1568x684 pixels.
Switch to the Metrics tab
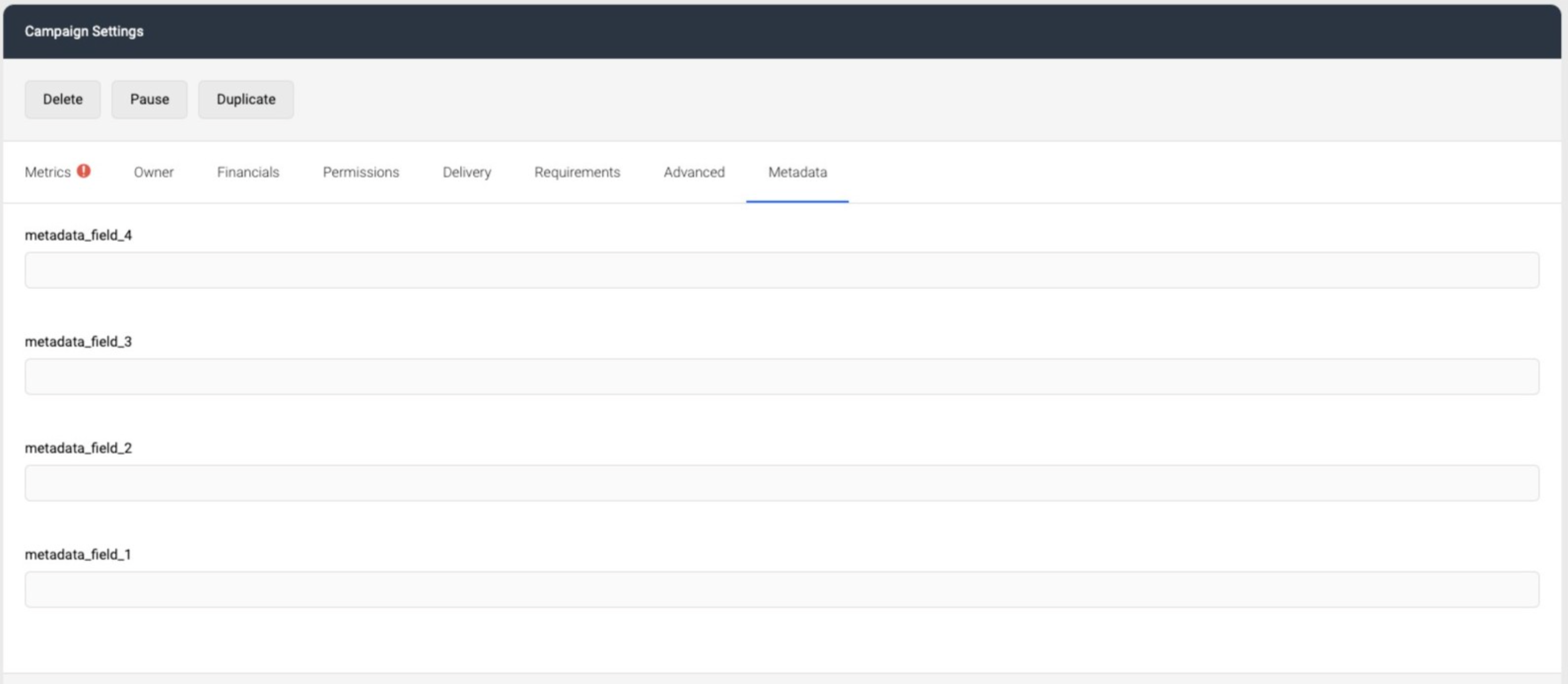click(x=47, y=172)
